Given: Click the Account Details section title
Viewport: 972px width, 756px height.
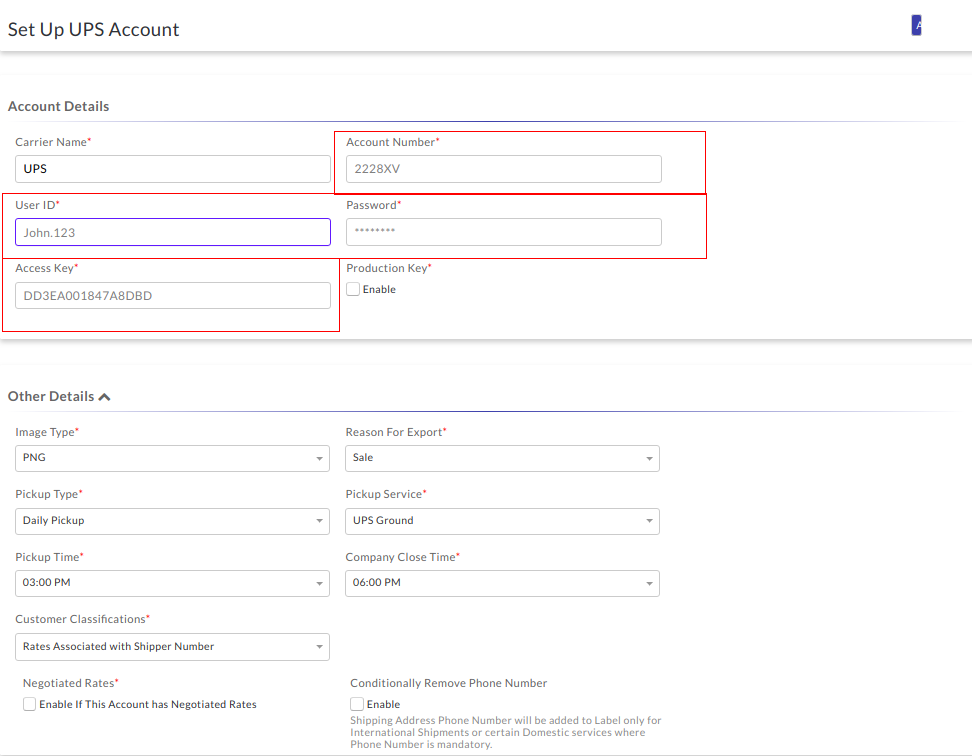Looking at the screenshot, I should [x=58, y=107].
